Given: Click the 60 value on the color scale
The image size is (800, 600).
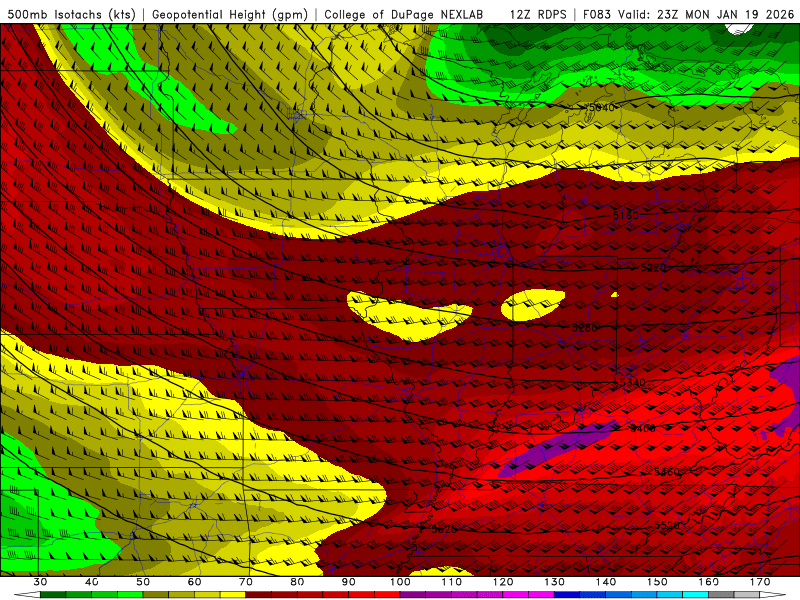Looking at the screenshot, I should click(x=194, y=582).
